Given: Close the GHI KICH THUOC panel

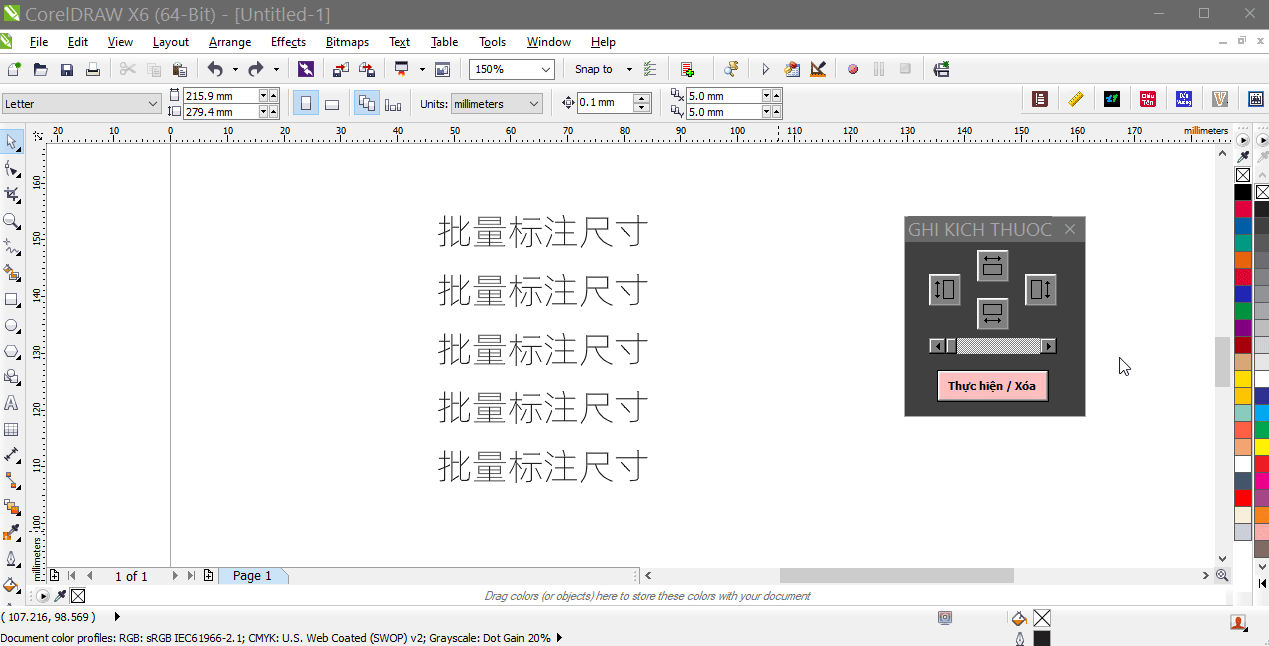Looking at the screenshot, I should pyautogui.click(x=1070, y=230).
